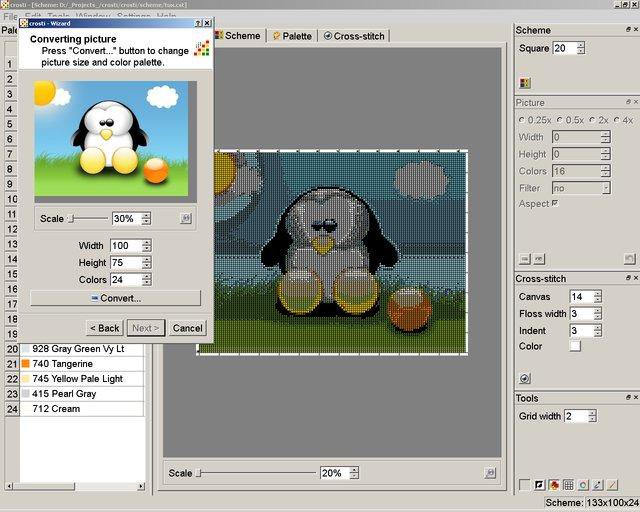
Task: Click the blank square tool in Tools panel
Action: [x=524, y=485]
